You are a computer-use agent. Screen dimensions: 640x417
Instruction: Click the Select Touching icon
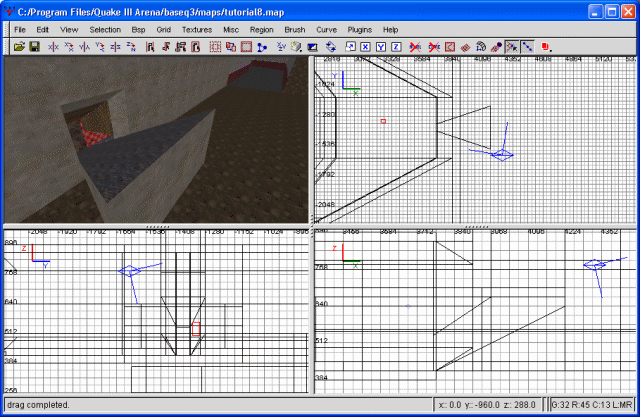(x=165, y=47)
